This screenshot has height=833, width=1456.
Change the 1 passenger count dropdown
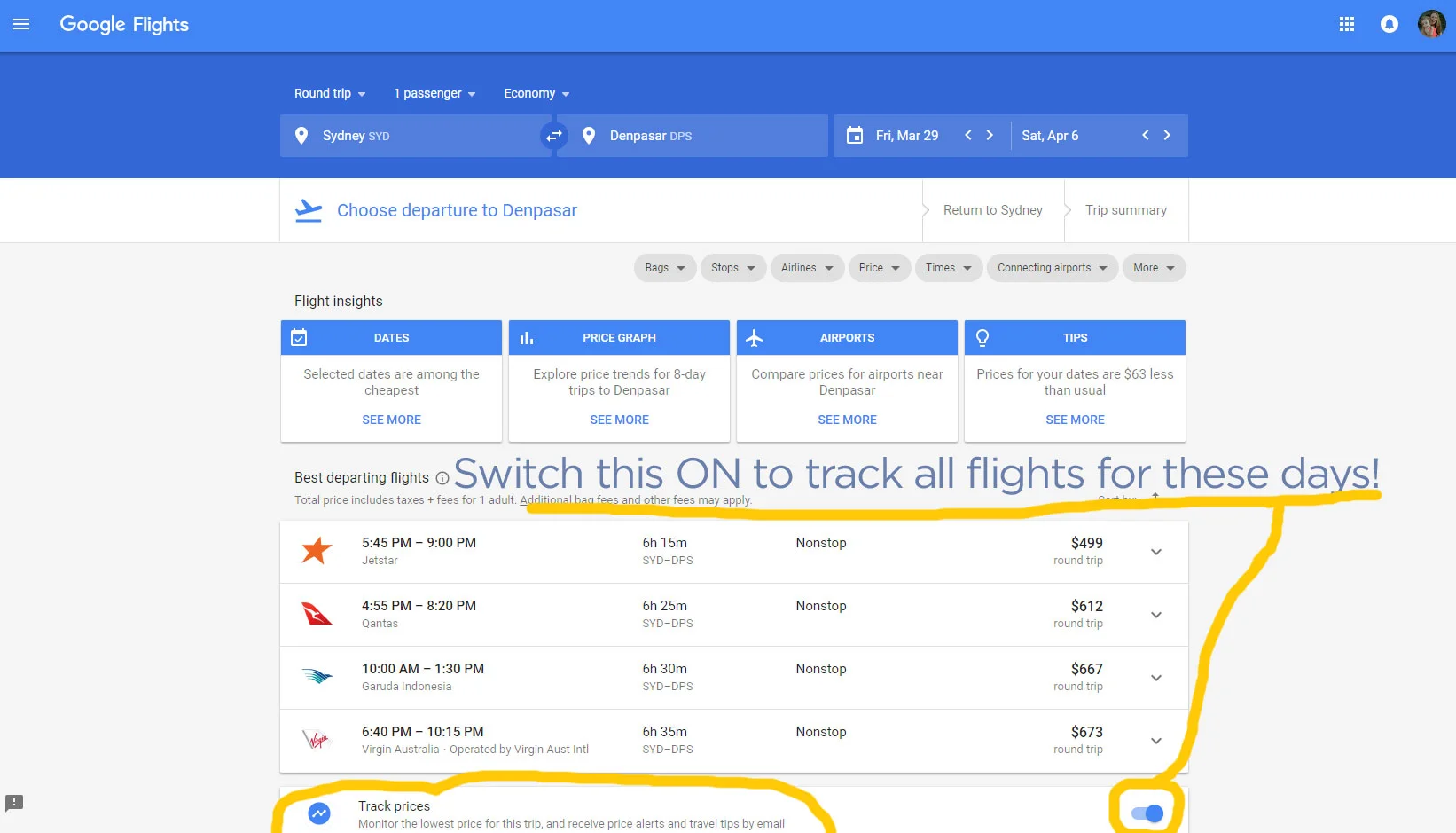[434, 93]
